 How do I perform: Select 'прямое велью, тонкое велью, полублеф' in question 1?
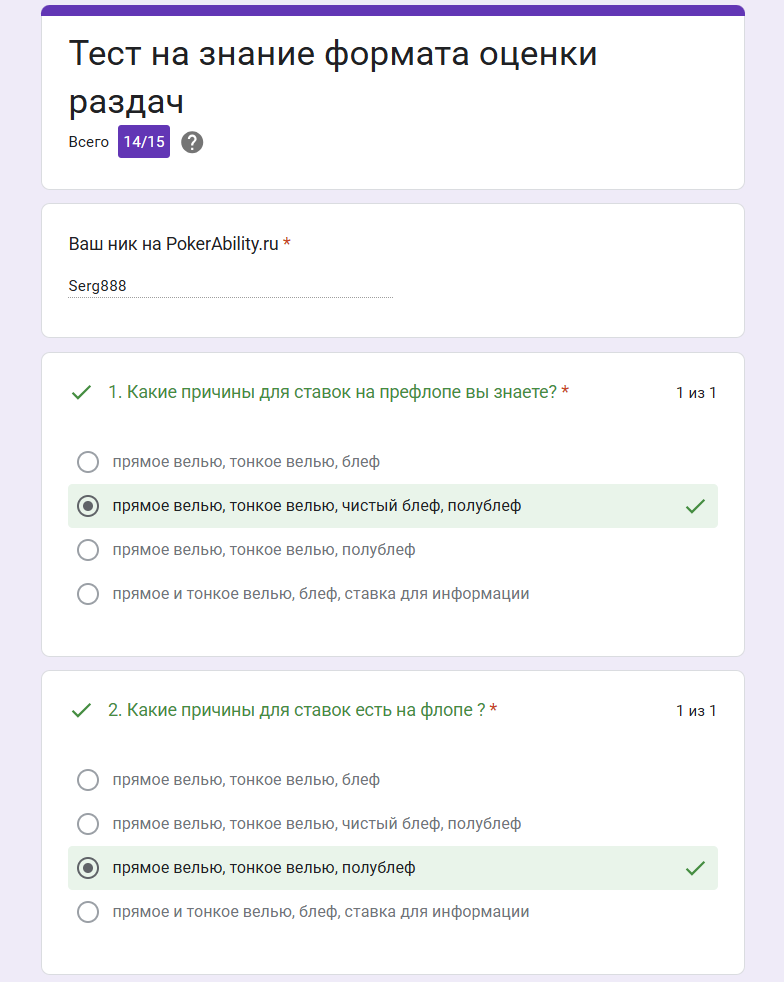(x=88, y=550)
